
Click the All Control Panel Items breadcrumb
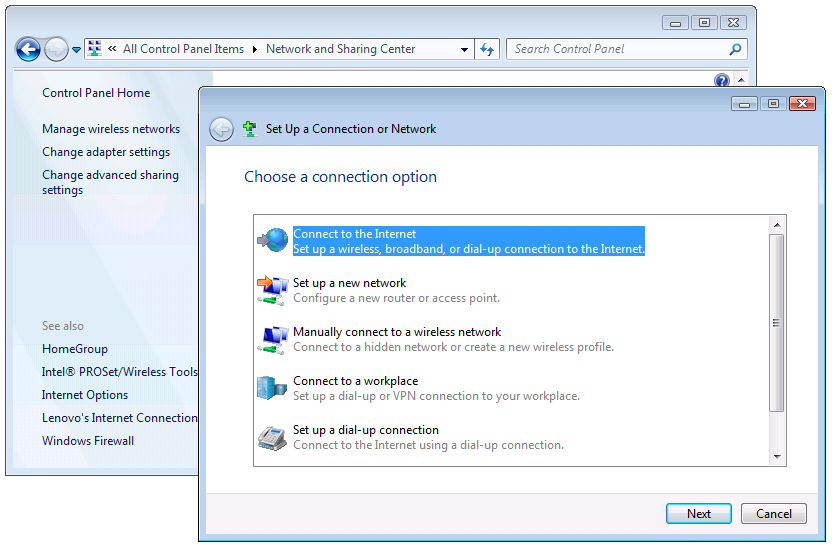(184, 49)
